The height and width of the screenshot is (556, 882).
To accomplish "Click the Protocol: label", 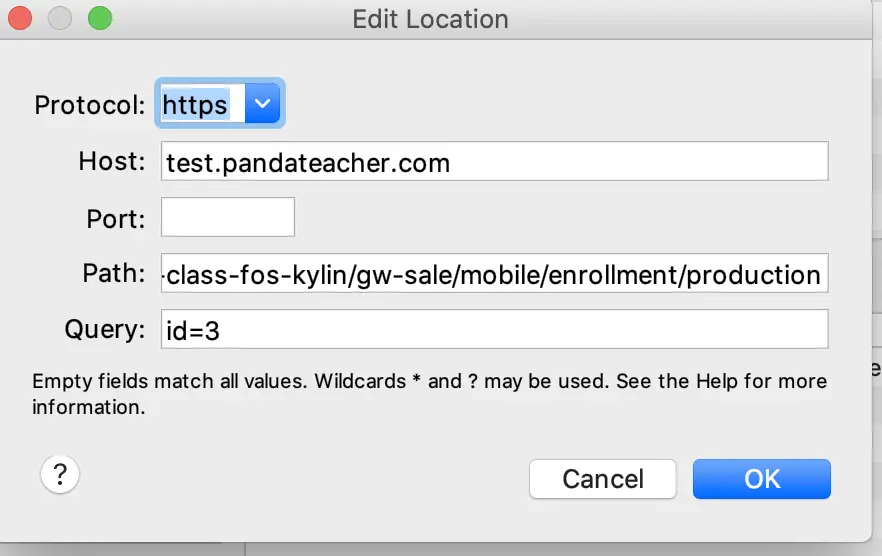I will pos(90,105).
